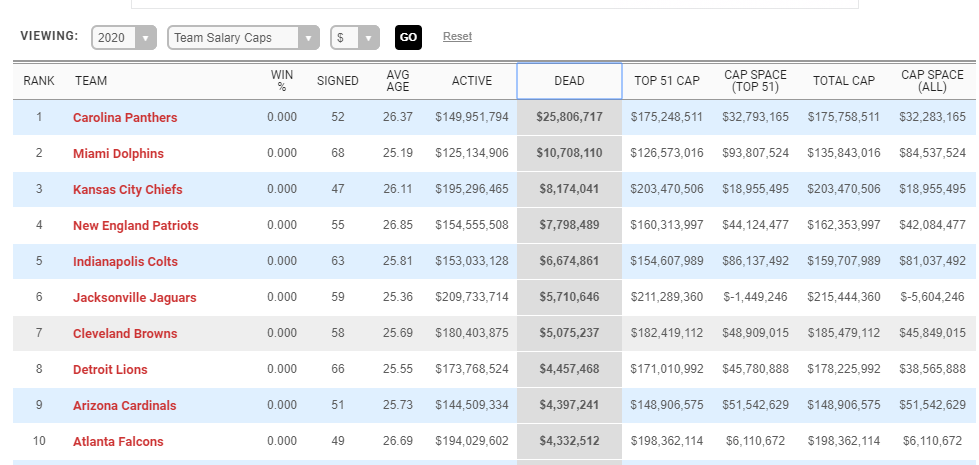Click Lions signed count 66

(338, 369)
